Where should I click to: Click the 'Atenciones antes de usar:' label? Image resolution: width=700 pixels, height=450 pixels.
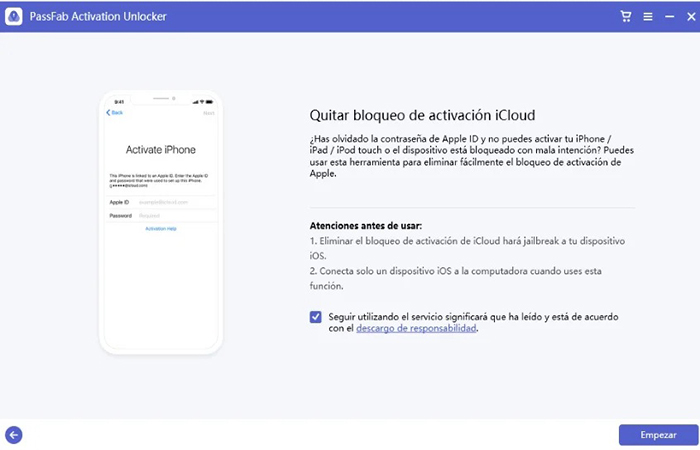point(366,226)
